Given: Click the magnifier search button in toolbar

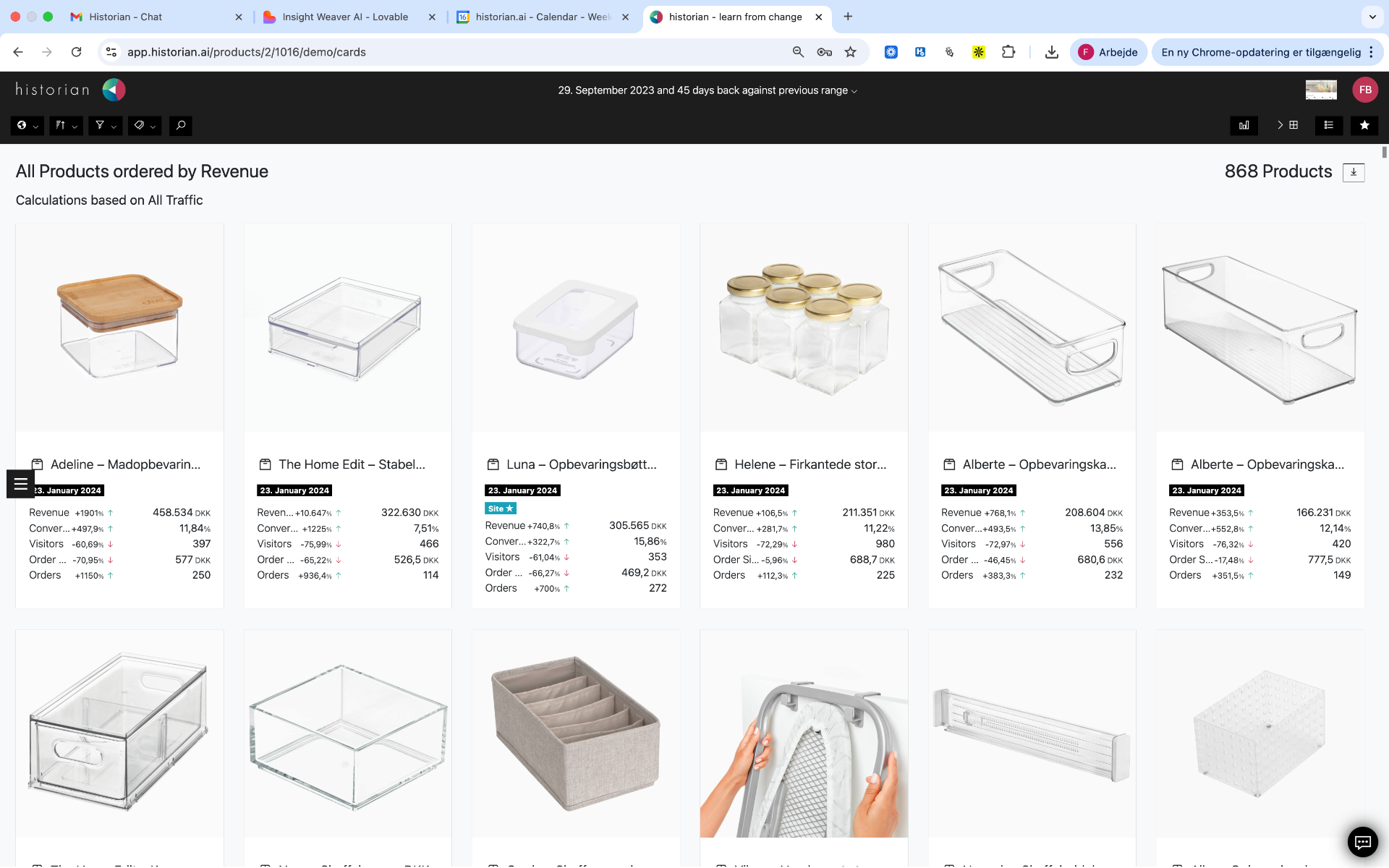Looking at the screenshot, I should (x=181, y=126).
